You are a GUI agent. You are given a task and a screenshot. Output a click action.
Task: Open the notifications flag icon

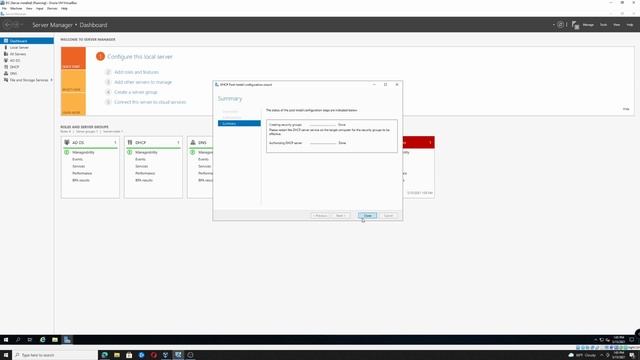tap(575, 25)
